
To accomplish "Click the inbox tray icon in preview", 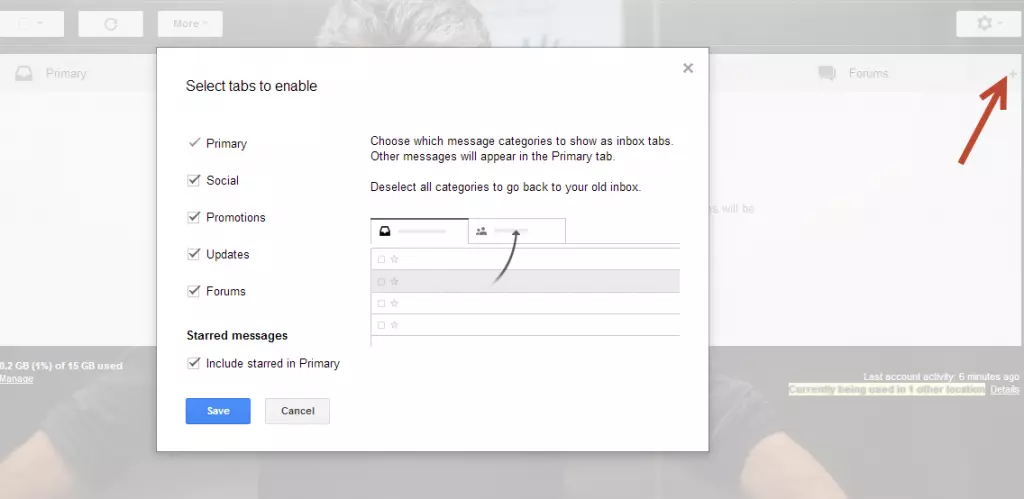I will pos(385,231).
